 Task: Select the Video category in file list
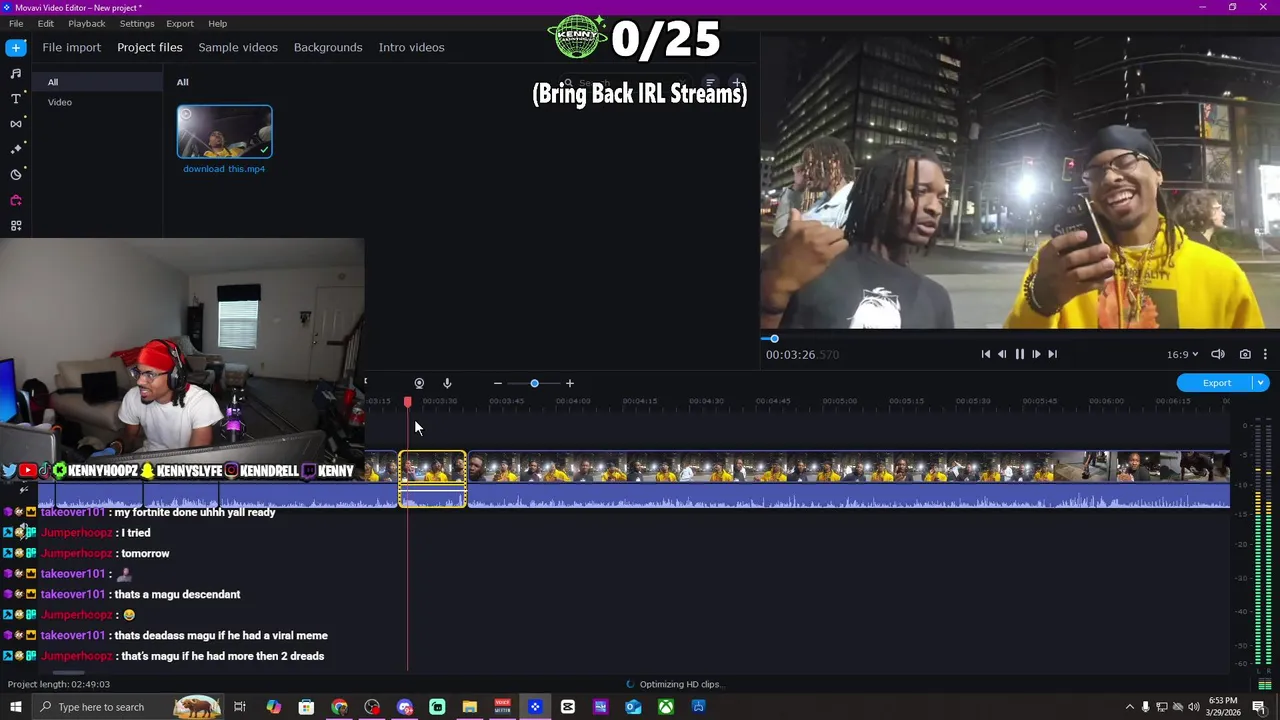[x=60, y=102]
